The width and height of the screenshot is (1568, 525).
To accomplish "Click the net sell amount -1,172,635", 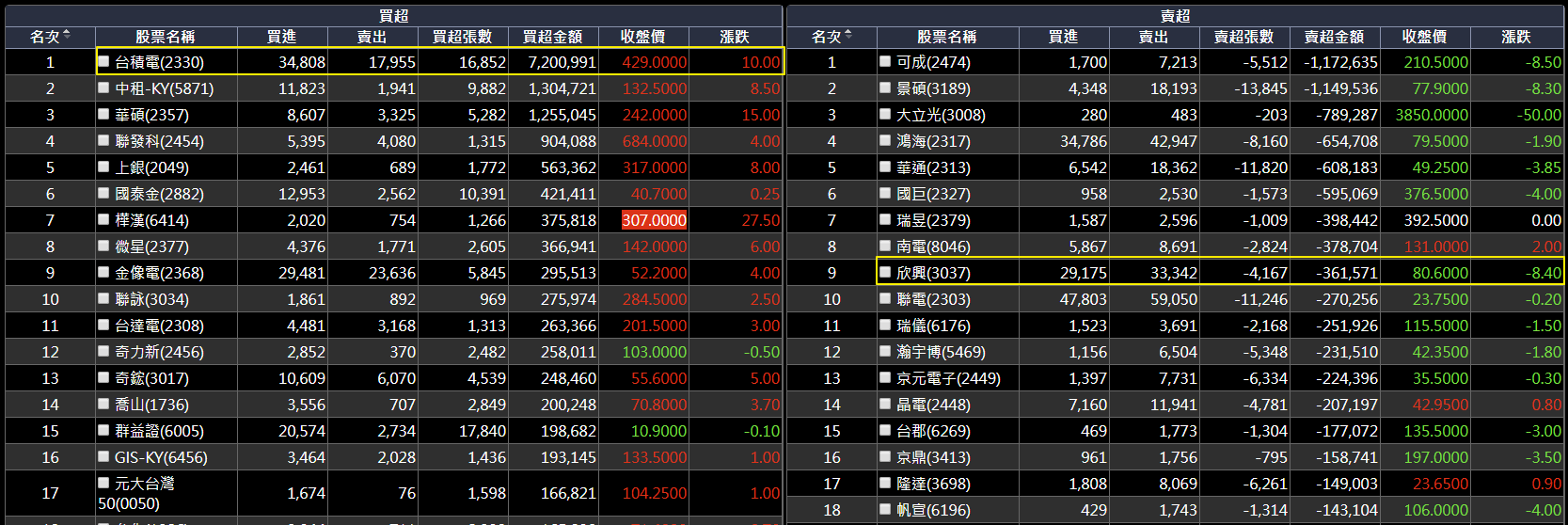I will tap(1340, 62).
